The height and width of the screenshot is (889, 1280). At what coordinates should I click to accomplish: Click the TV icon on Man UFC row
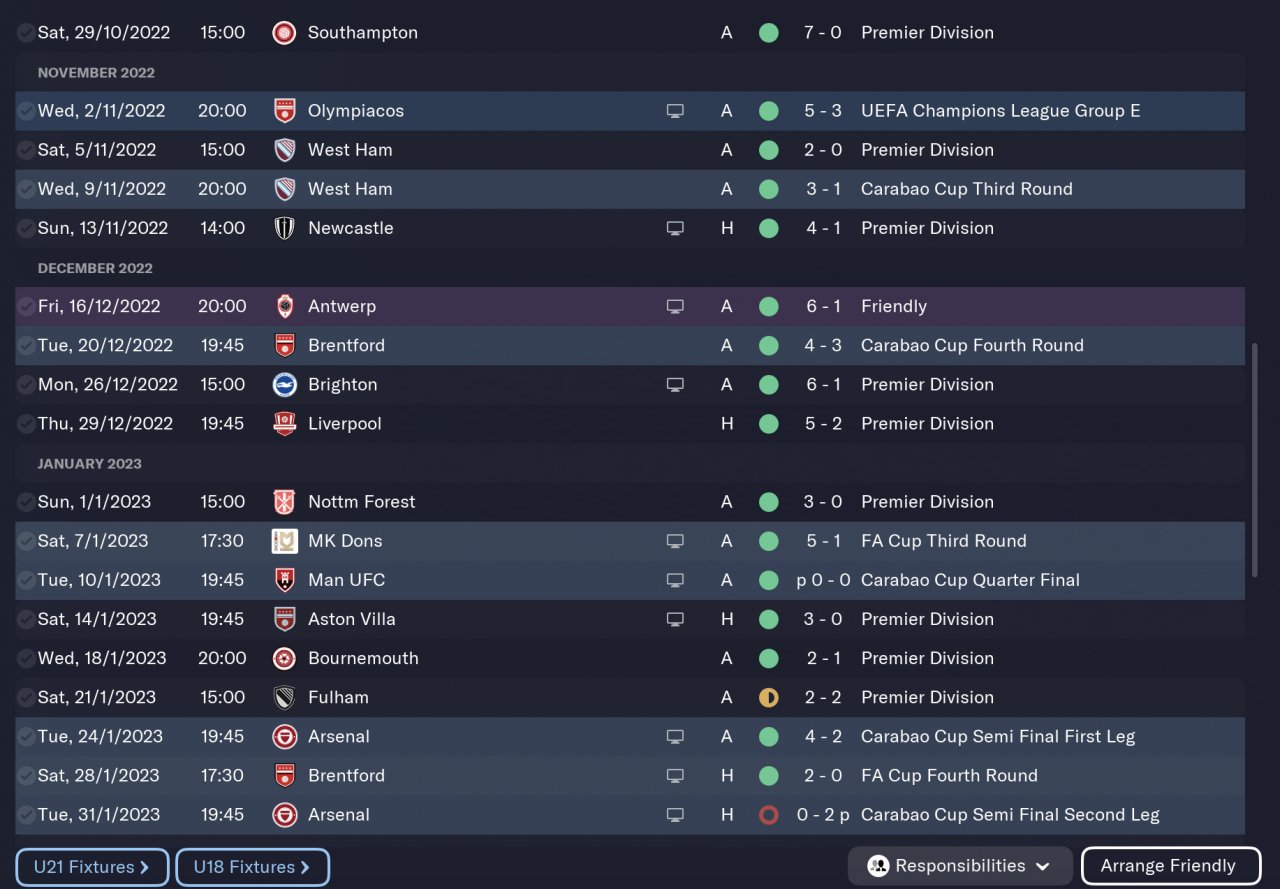tap(675, 580)
